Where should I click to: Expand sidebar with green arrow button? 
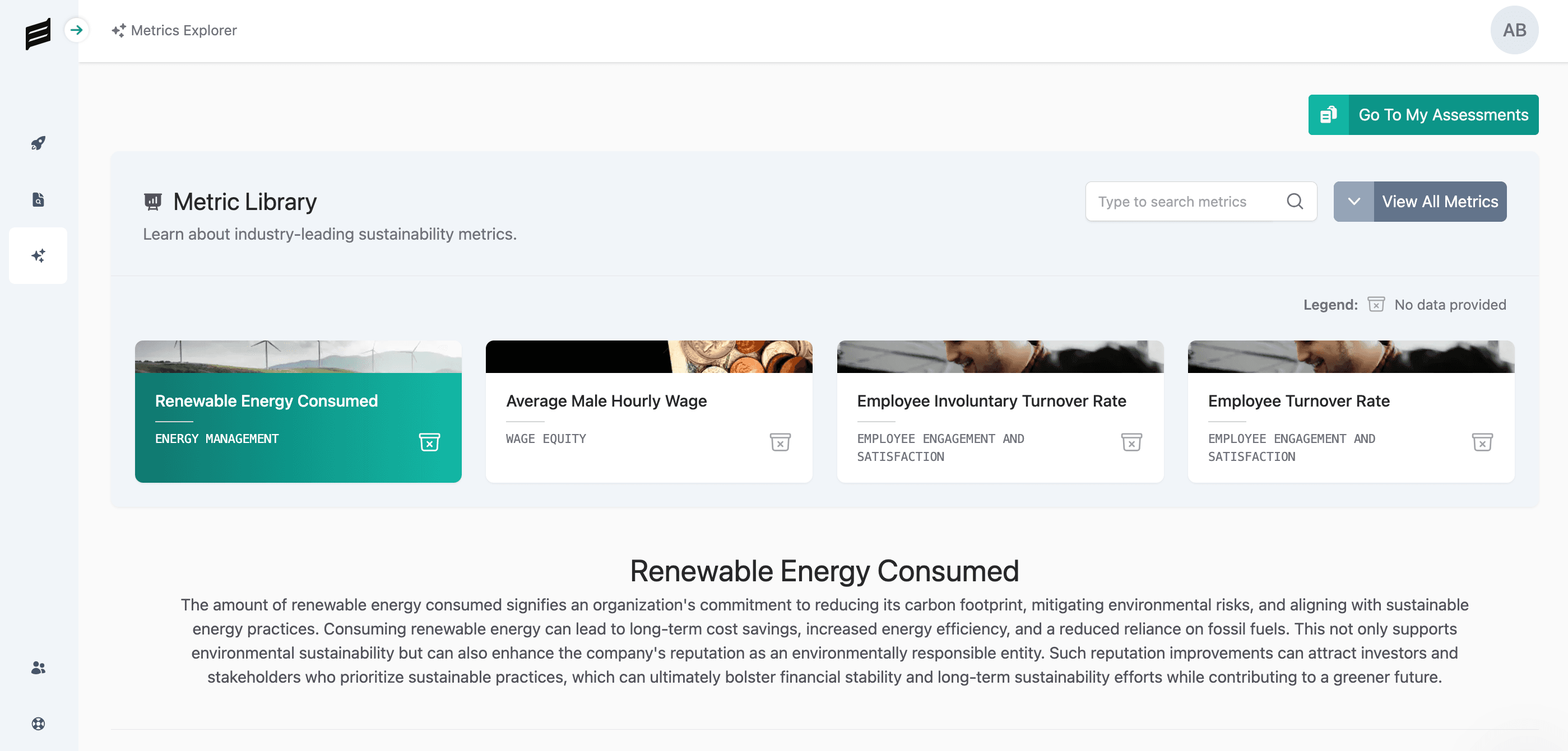click(x=77, y=30)
